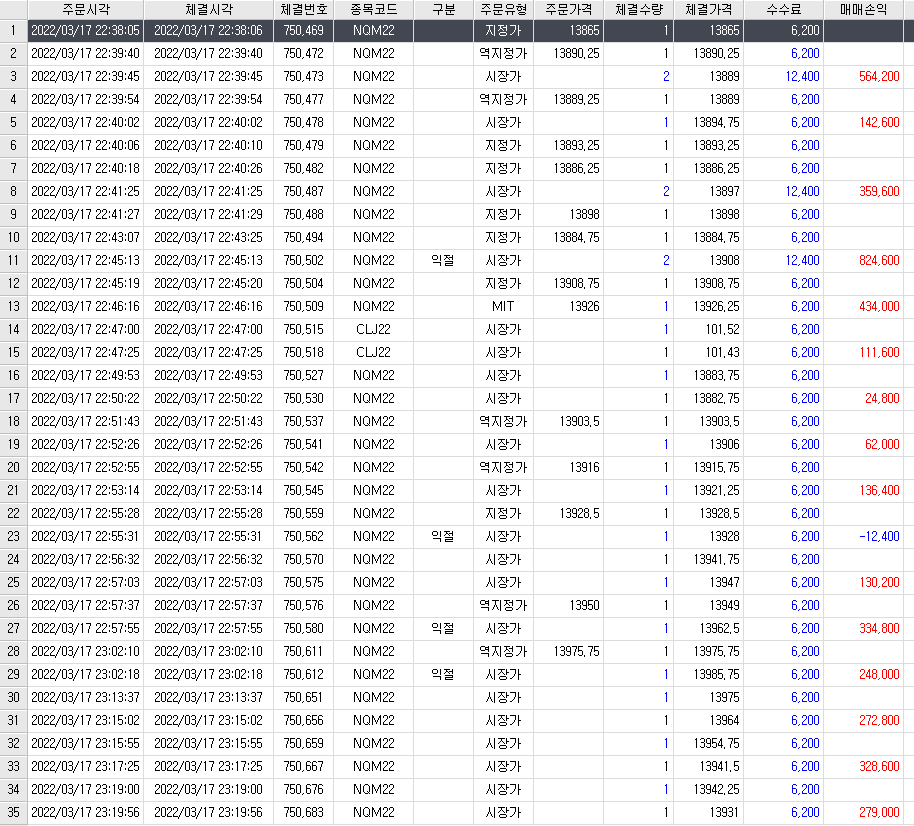Click profit value 142,600
Viewport: 914px width, 826px height.
879,122
